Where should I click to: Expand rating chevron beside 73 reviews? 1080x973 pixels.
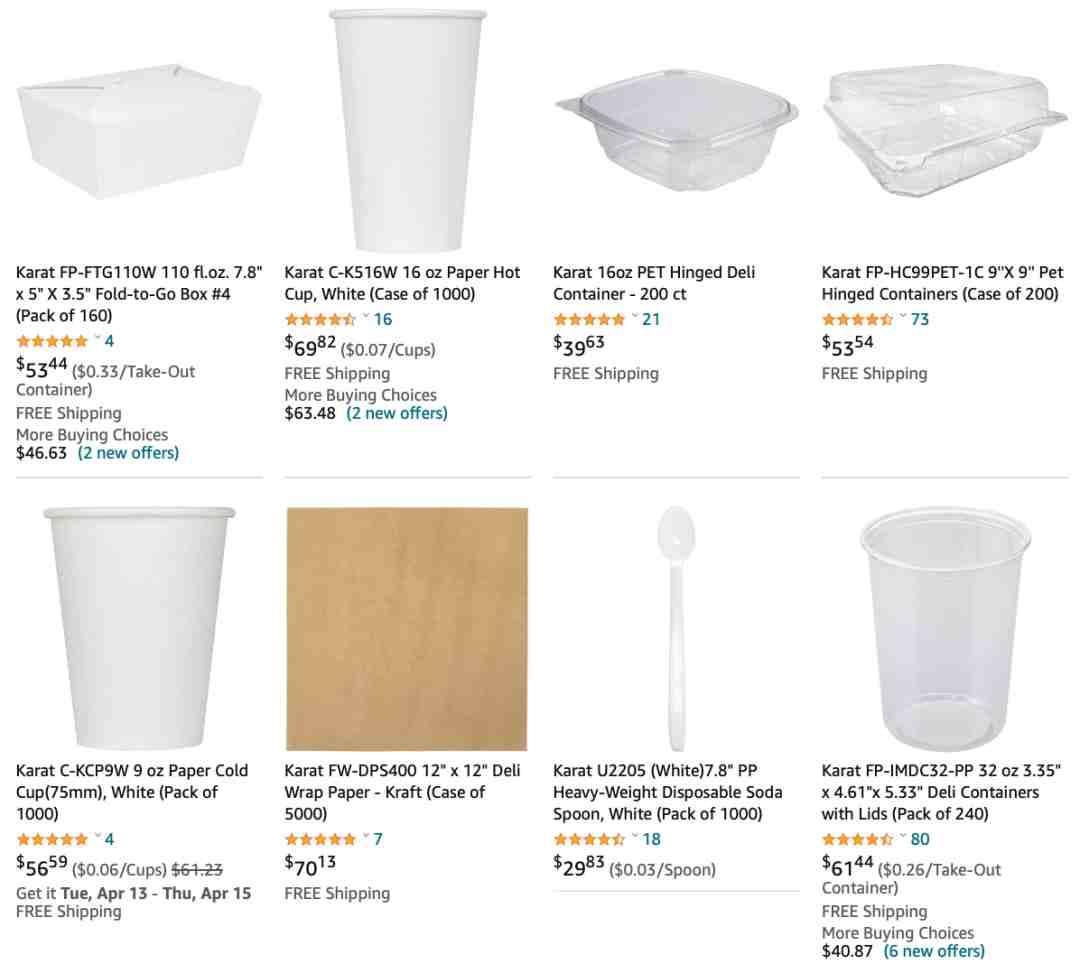(x=903, y=317)
